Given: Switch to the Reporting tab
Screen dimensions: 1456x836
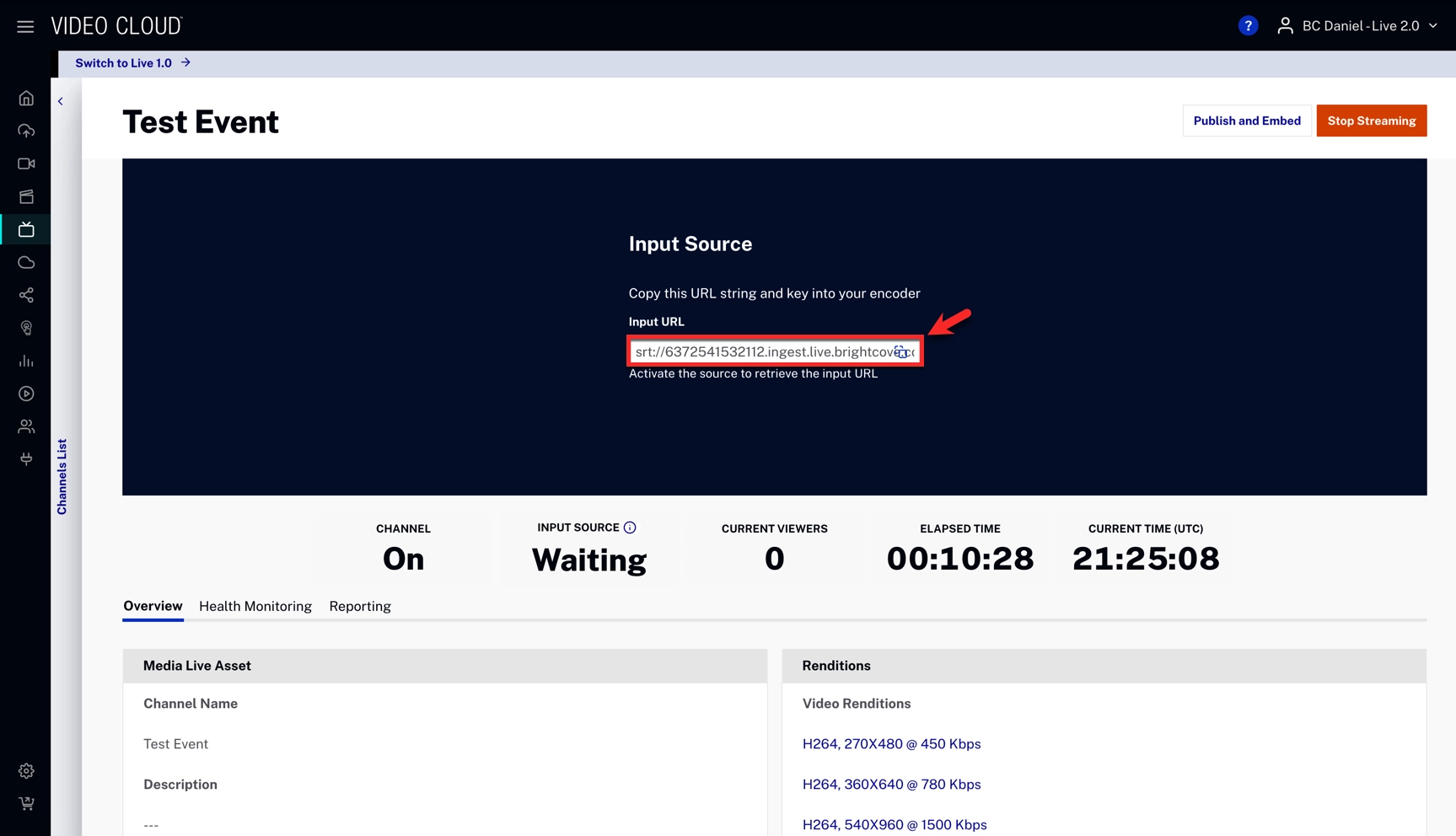Looking at the screenshot, I should (x=360, y=606).
